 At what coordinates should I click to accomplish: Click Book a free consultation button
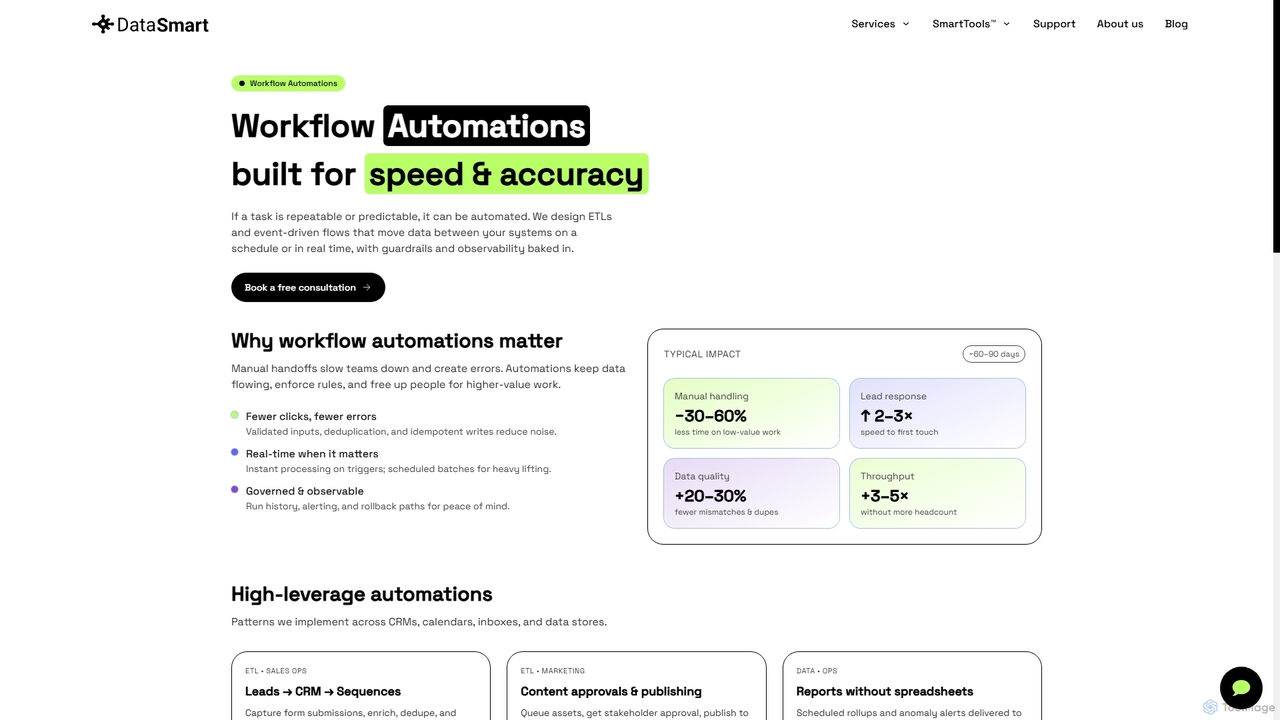pyautogui.click(x=308, y=287)
